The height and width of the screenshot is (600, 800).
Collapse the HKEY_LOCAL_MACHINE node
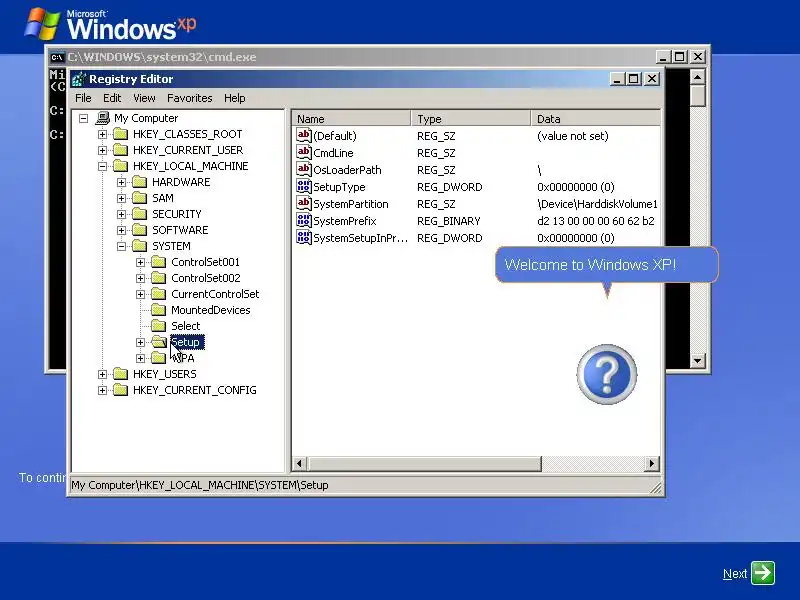click(103, 166)
